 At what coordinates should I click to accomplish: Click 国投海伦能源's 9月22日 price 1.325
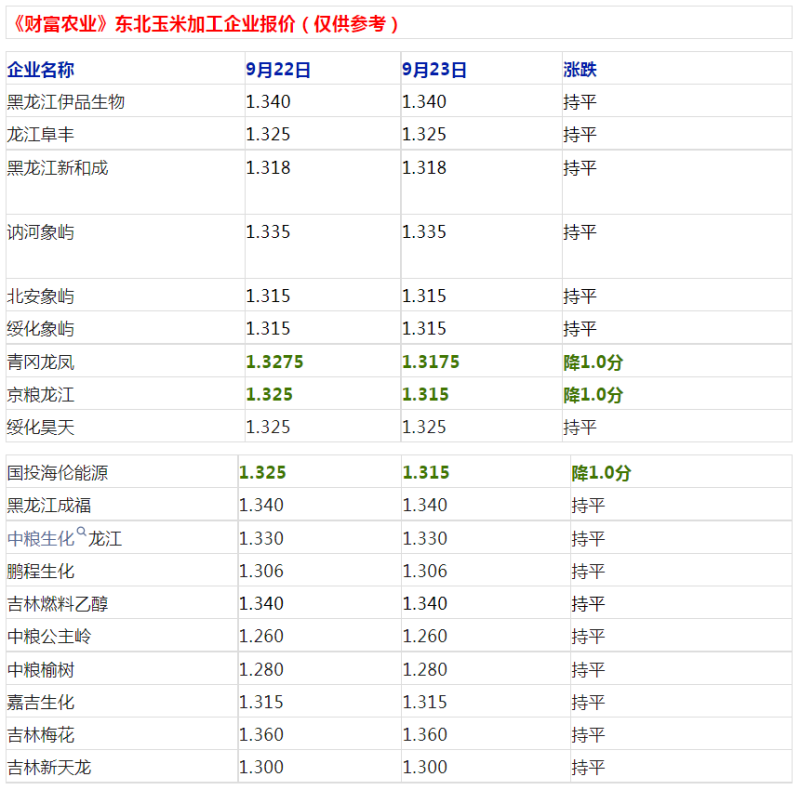tap(263, 473)
